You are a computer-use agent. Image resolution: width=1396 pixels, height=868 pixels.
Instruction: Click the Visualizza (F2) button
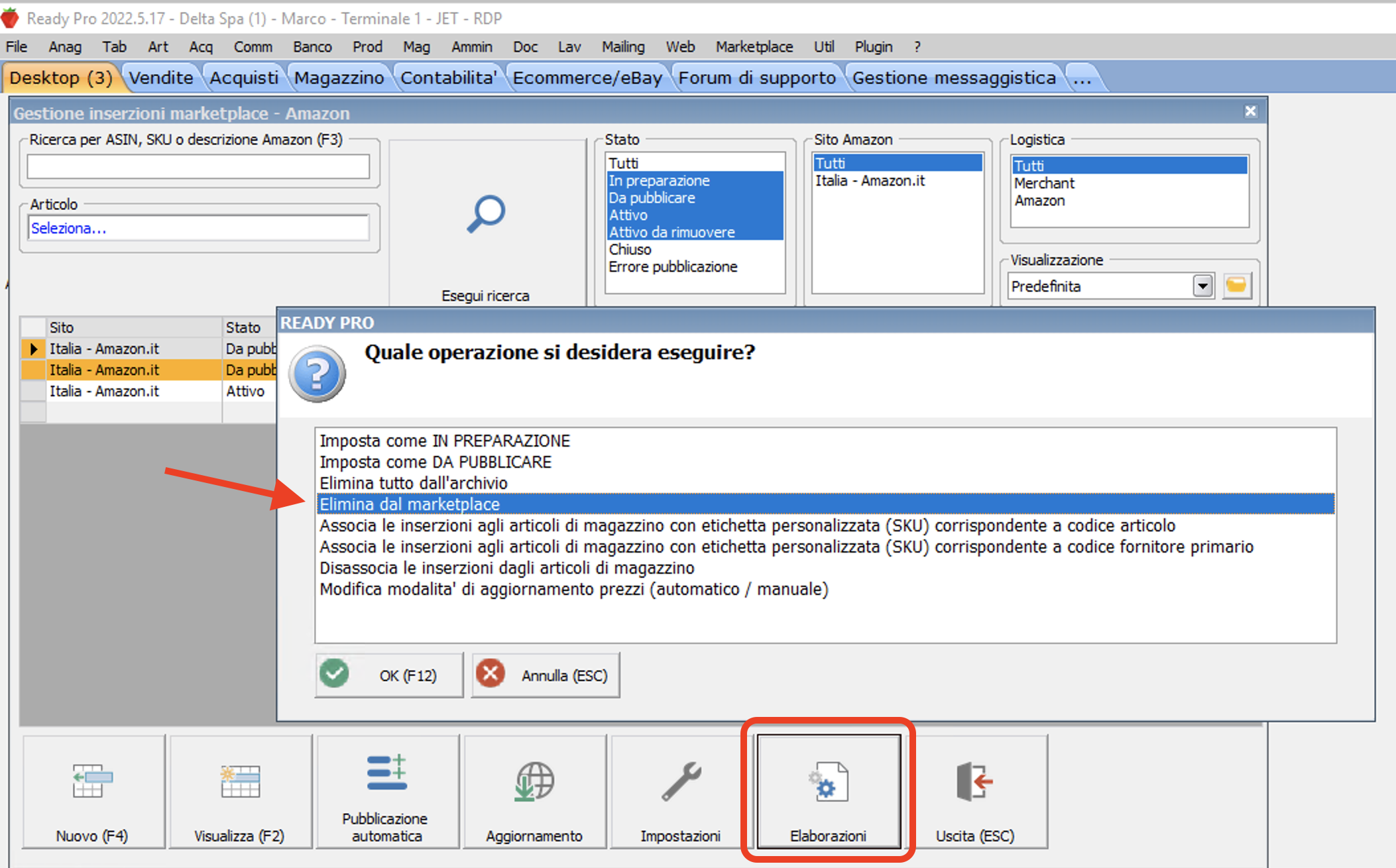click(240, 792)
